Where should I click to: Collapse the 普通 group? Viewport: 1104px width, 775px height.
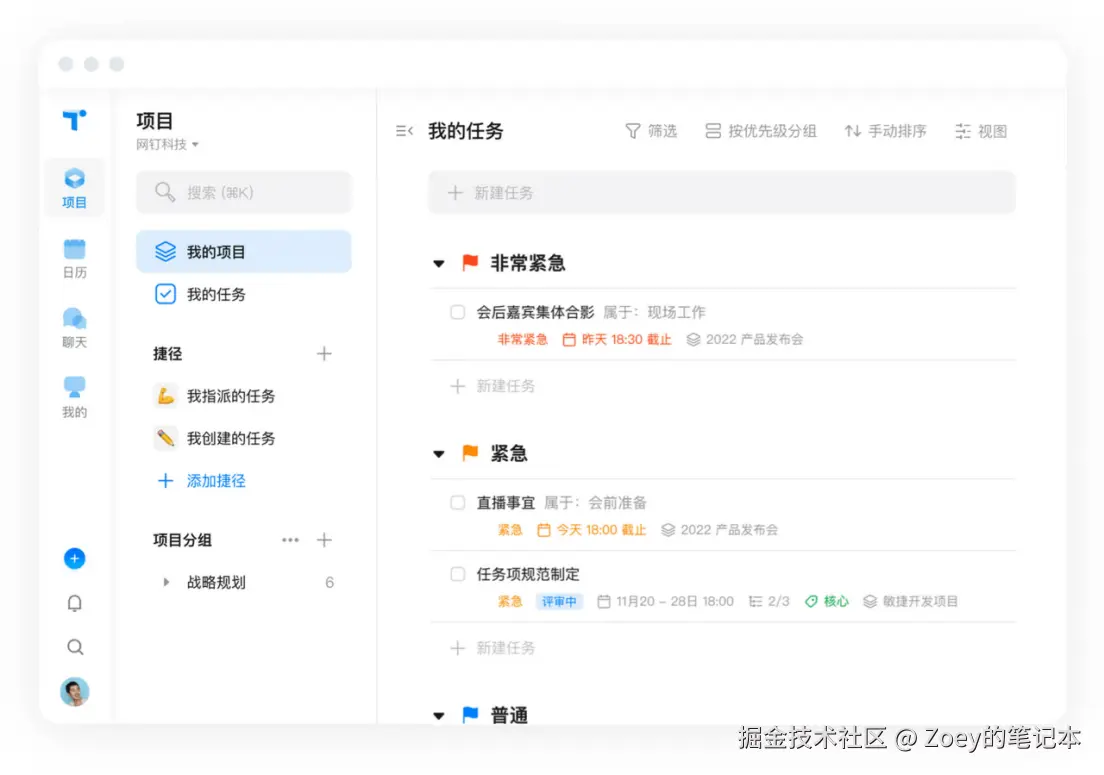coord(439,716)
